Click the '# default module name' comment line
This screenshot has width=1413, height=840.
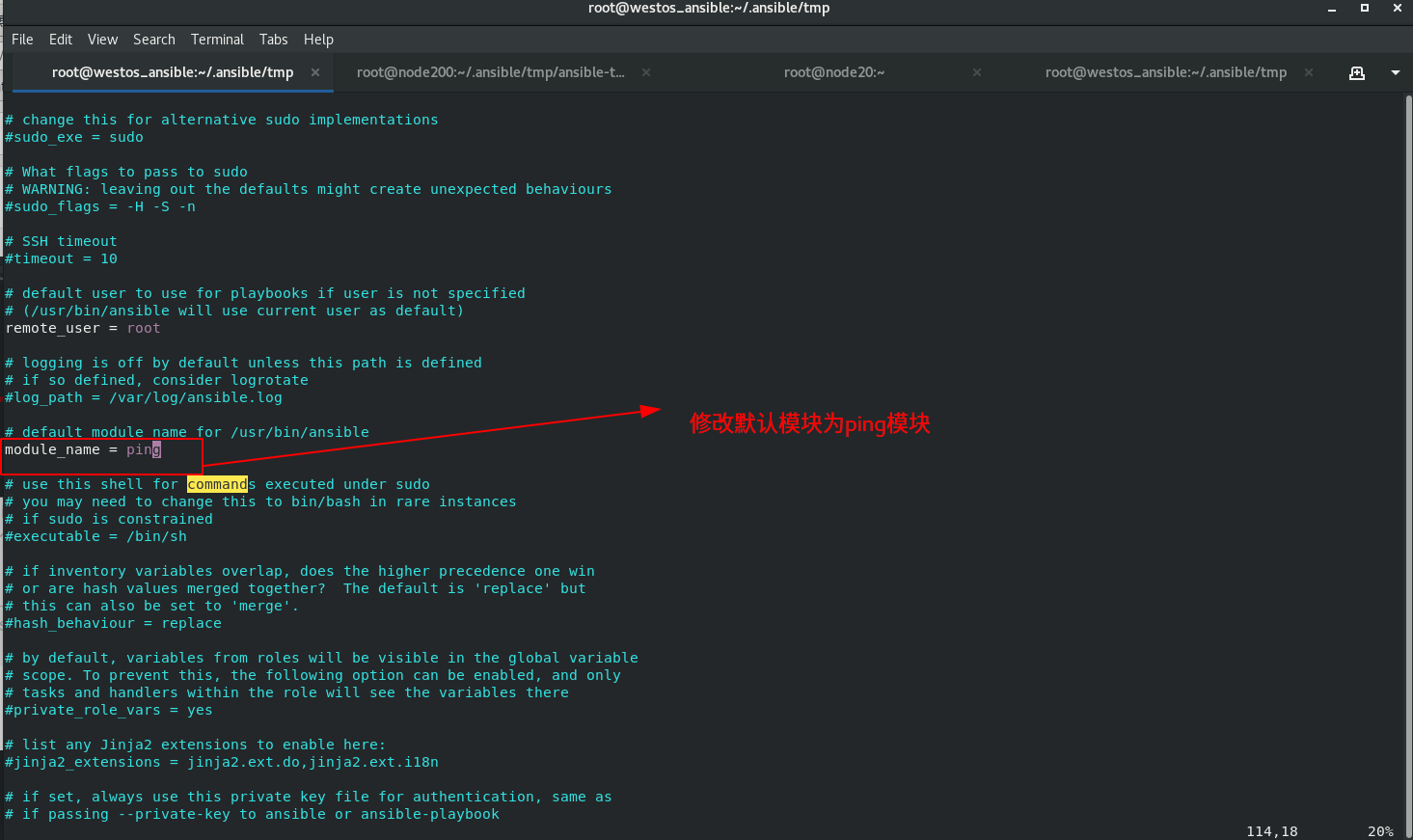pos(187,432)
